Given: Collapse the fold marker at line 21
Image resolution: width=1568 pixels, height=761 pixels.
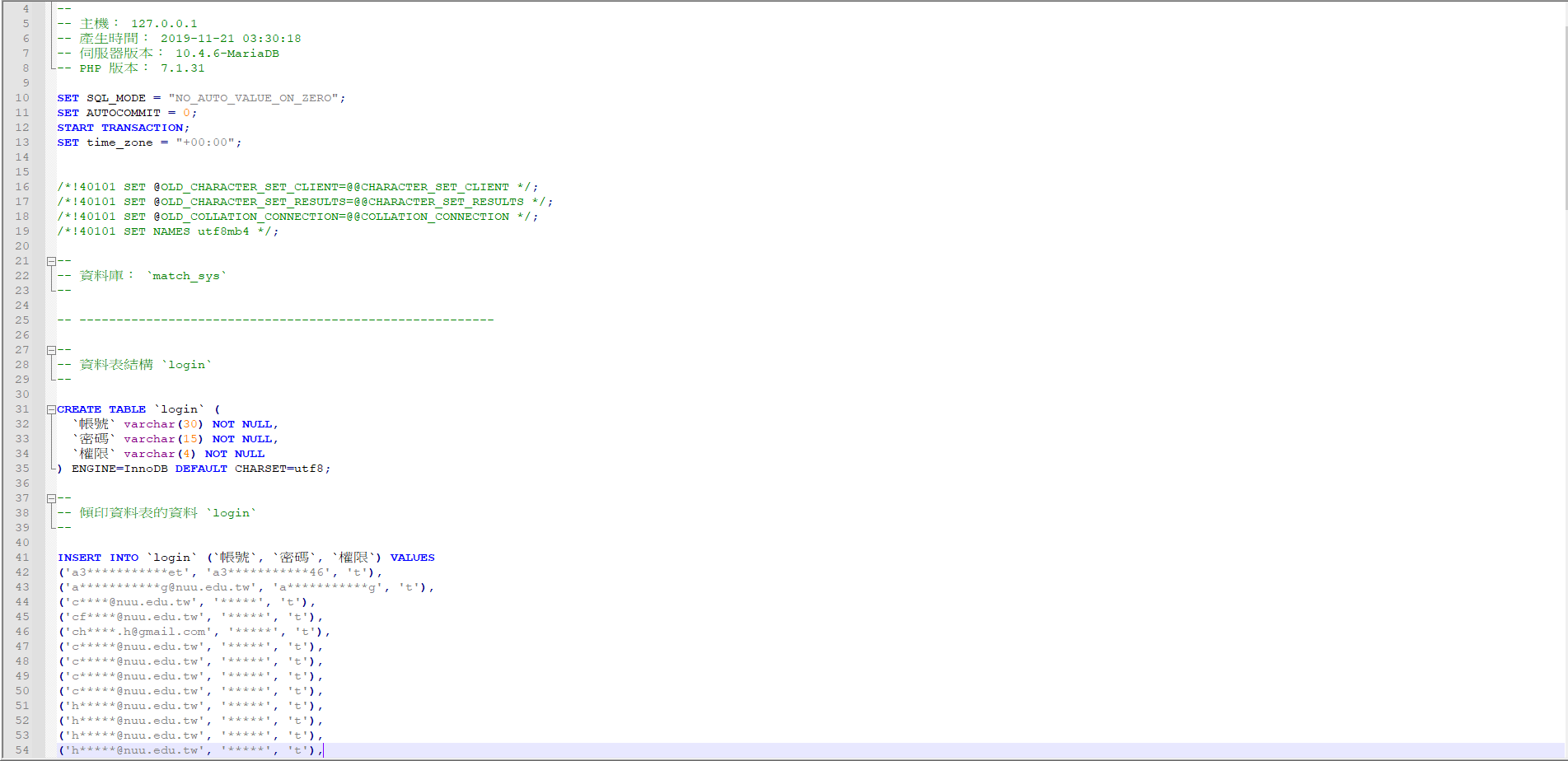Looking at the screenshot, I should (x=51, y=261).
